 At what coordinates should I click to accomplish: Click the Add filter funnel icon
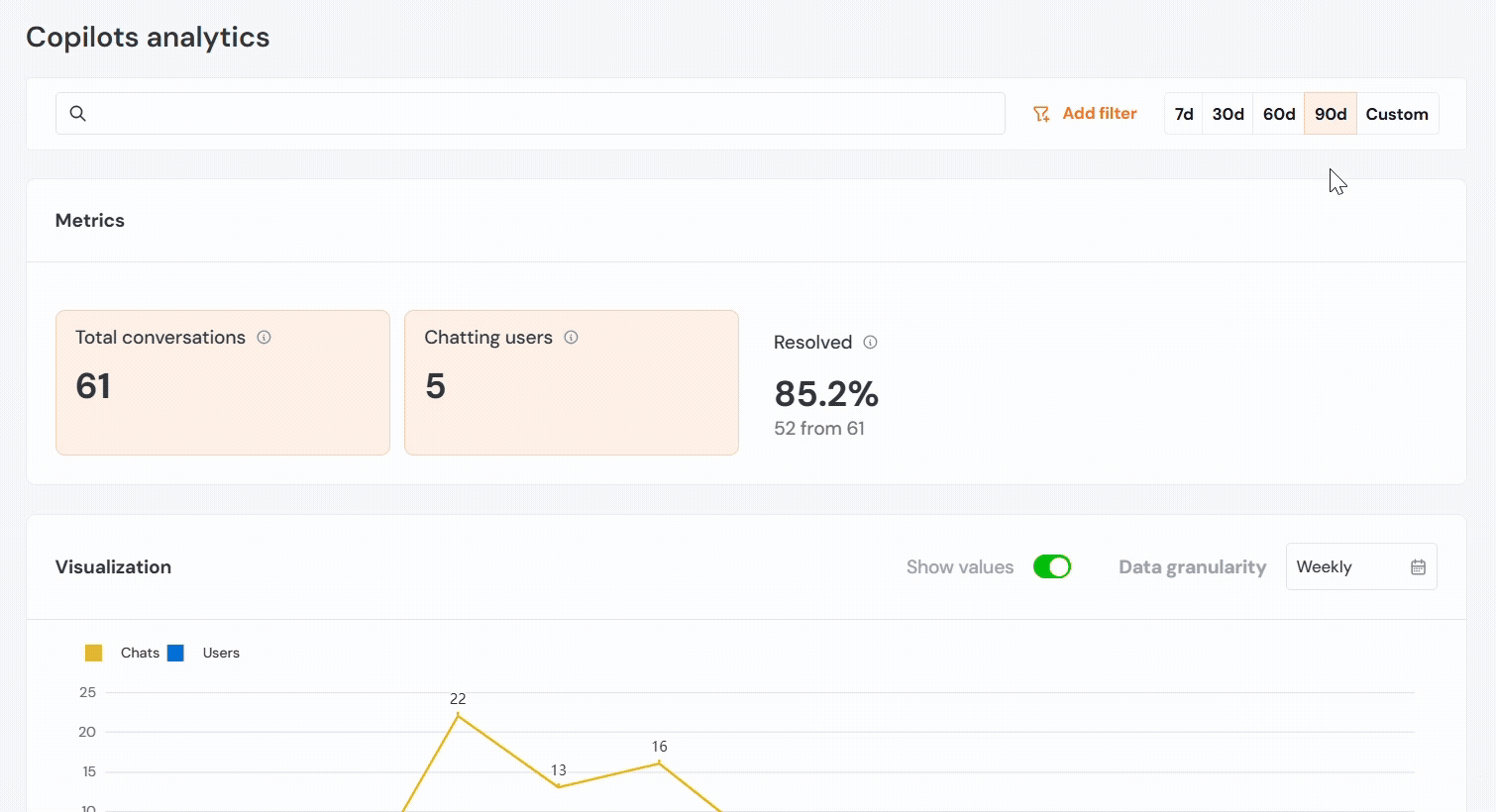coord(1041,115)
